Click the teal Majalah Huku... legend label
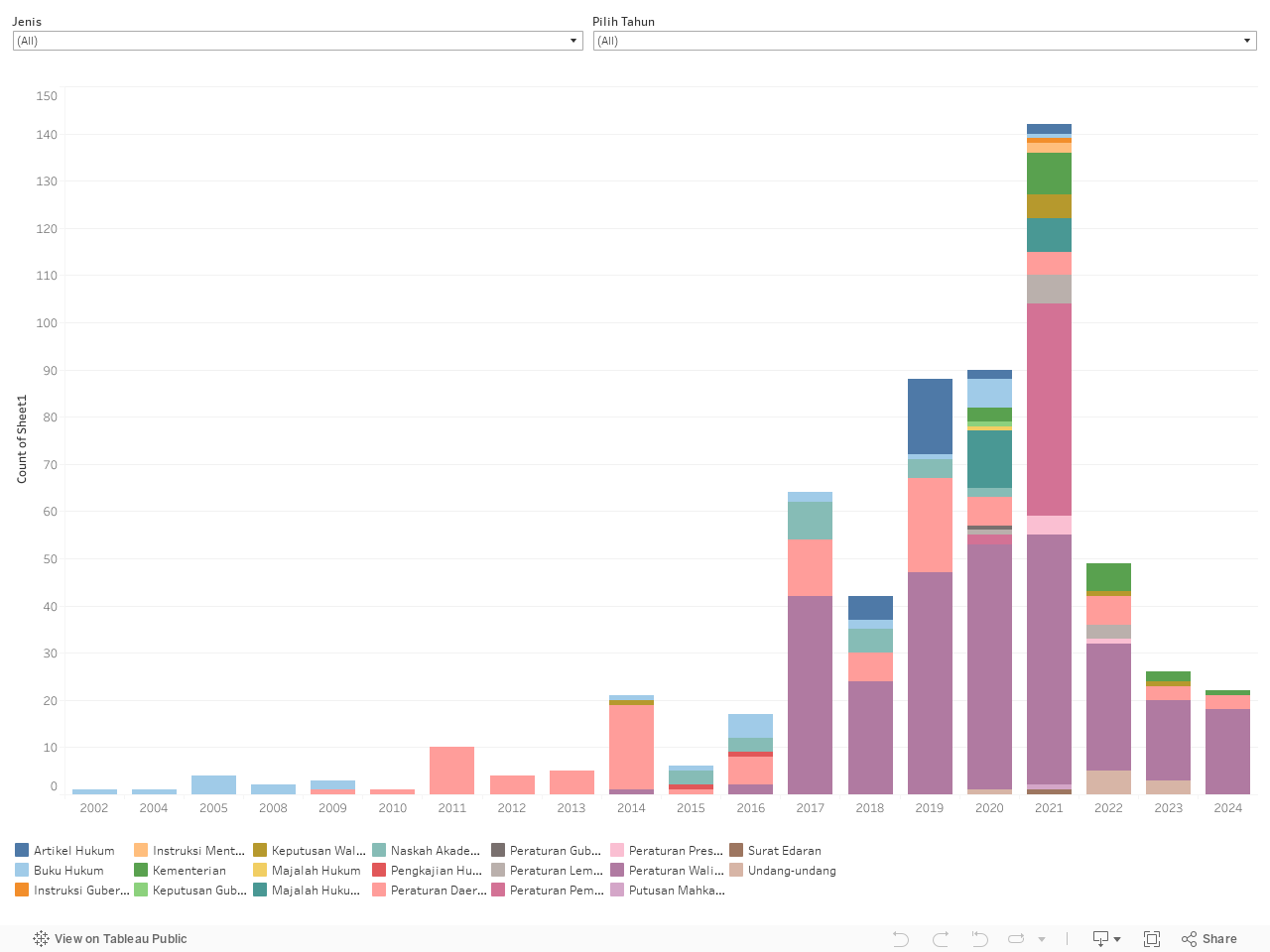The height and width of the screenshot is (952, 1270). click(x=316, y=891)
